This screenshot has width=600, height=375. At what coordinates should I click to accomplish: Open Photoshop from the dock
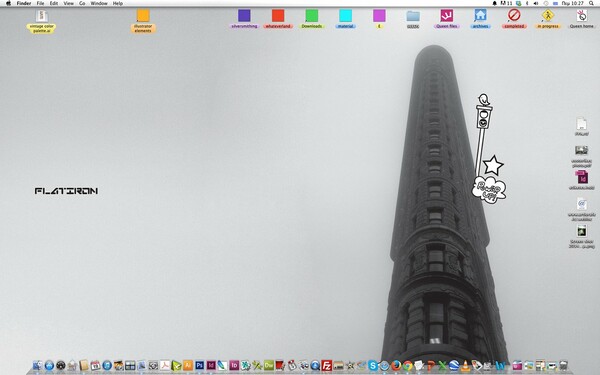click(x=199, y=365)
